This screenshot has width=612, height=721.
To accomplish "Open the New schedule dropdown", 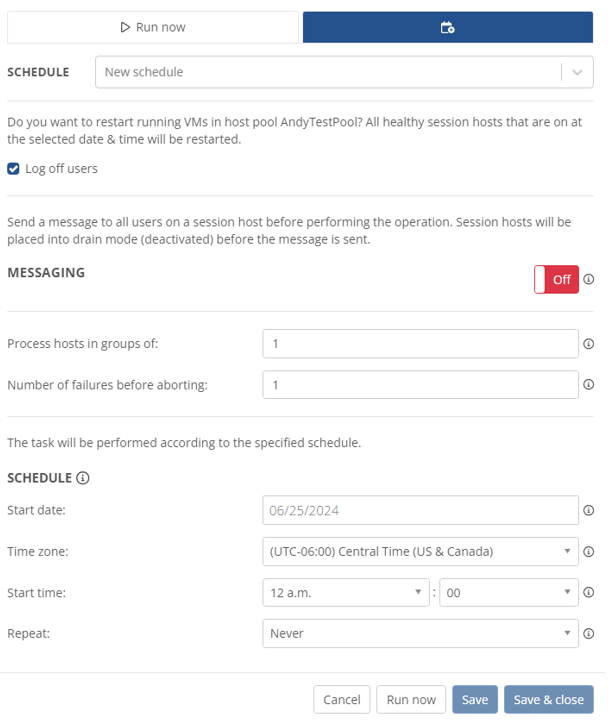I will (344, 72).
